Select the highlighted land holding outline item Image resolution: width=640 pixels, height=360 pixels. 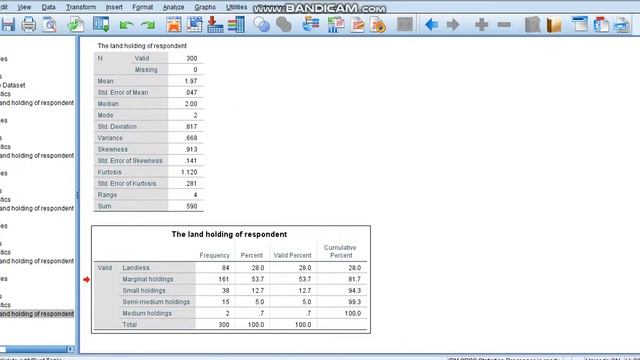click(37, 313)
